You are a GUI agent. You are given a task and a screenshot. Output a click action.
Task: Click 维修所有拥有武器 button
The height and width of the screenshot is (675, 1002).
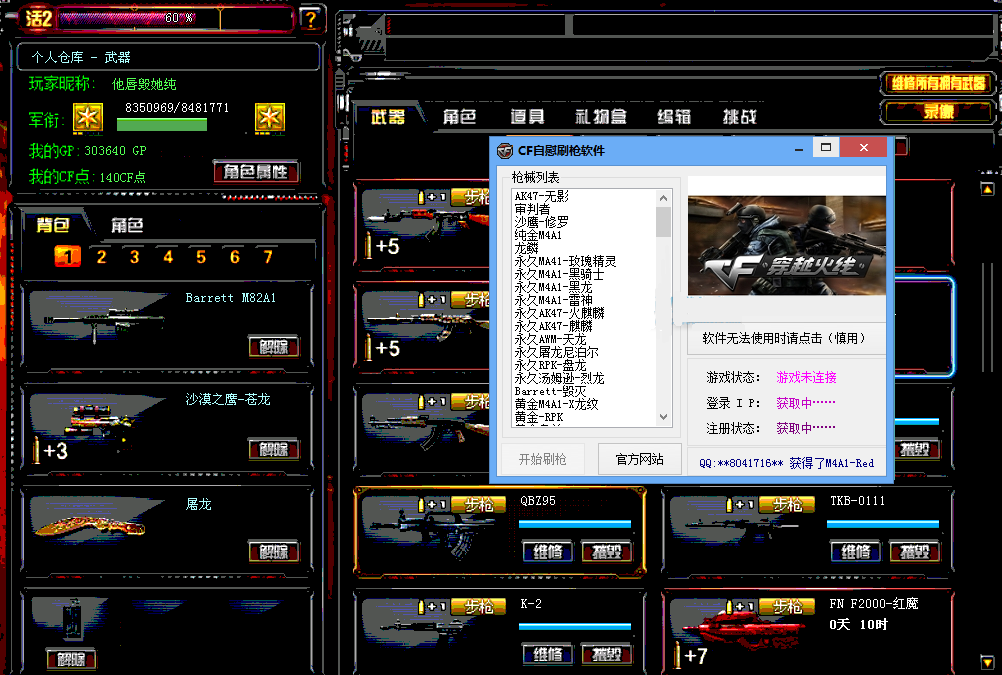(939, 83)
